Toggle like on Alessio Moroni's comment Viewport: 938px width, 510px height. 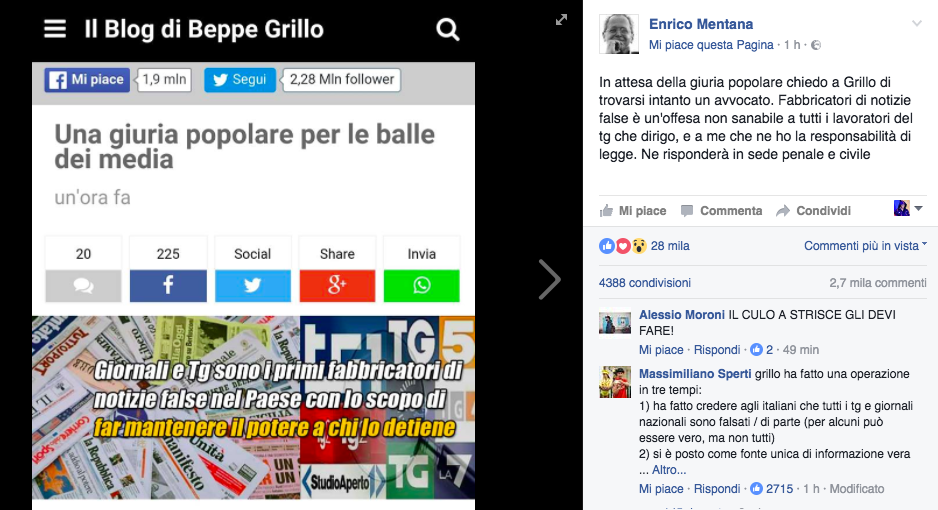click(x=661, y=350)
